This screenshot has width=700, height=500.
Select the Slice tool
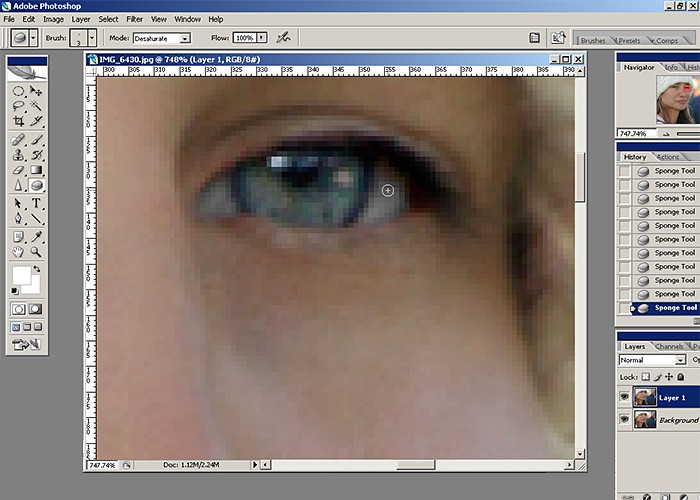[36, 121]
